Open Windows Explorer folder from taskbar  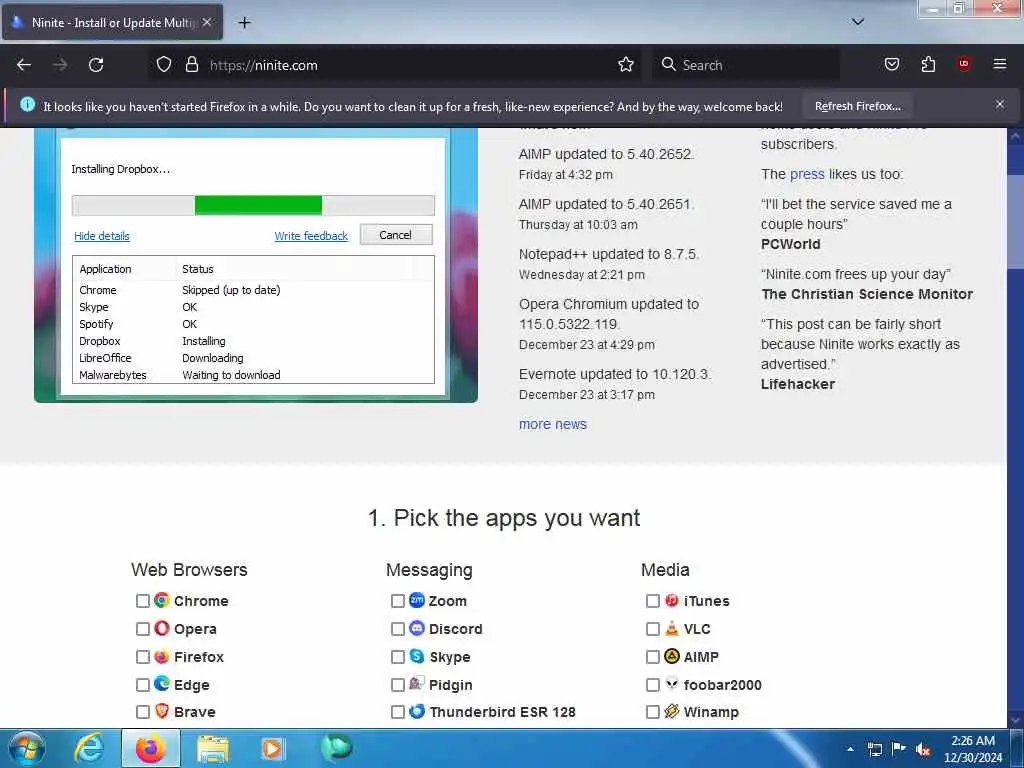point(212,748)
